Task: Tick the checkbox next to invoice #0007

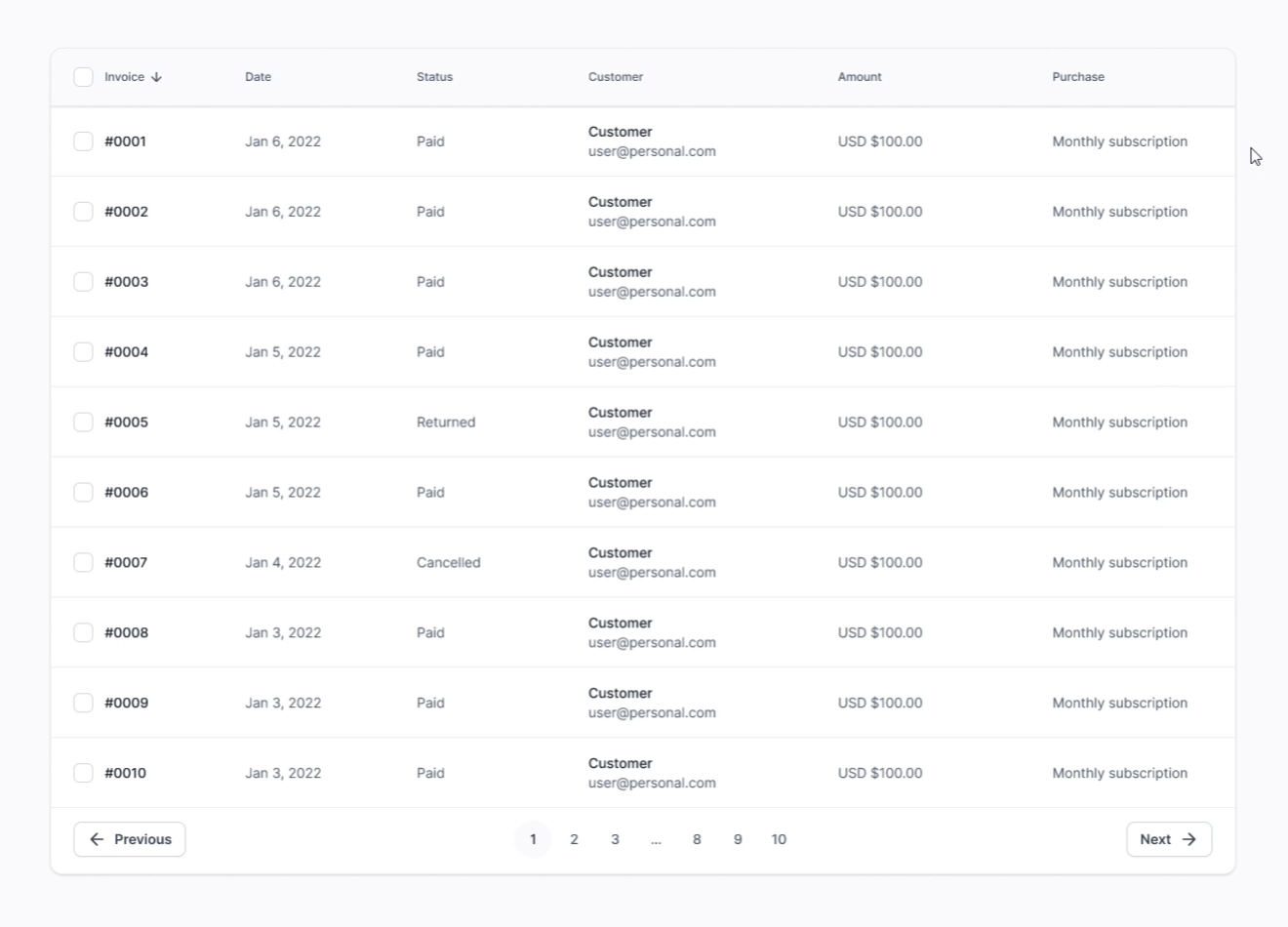Action: (83, 563)
